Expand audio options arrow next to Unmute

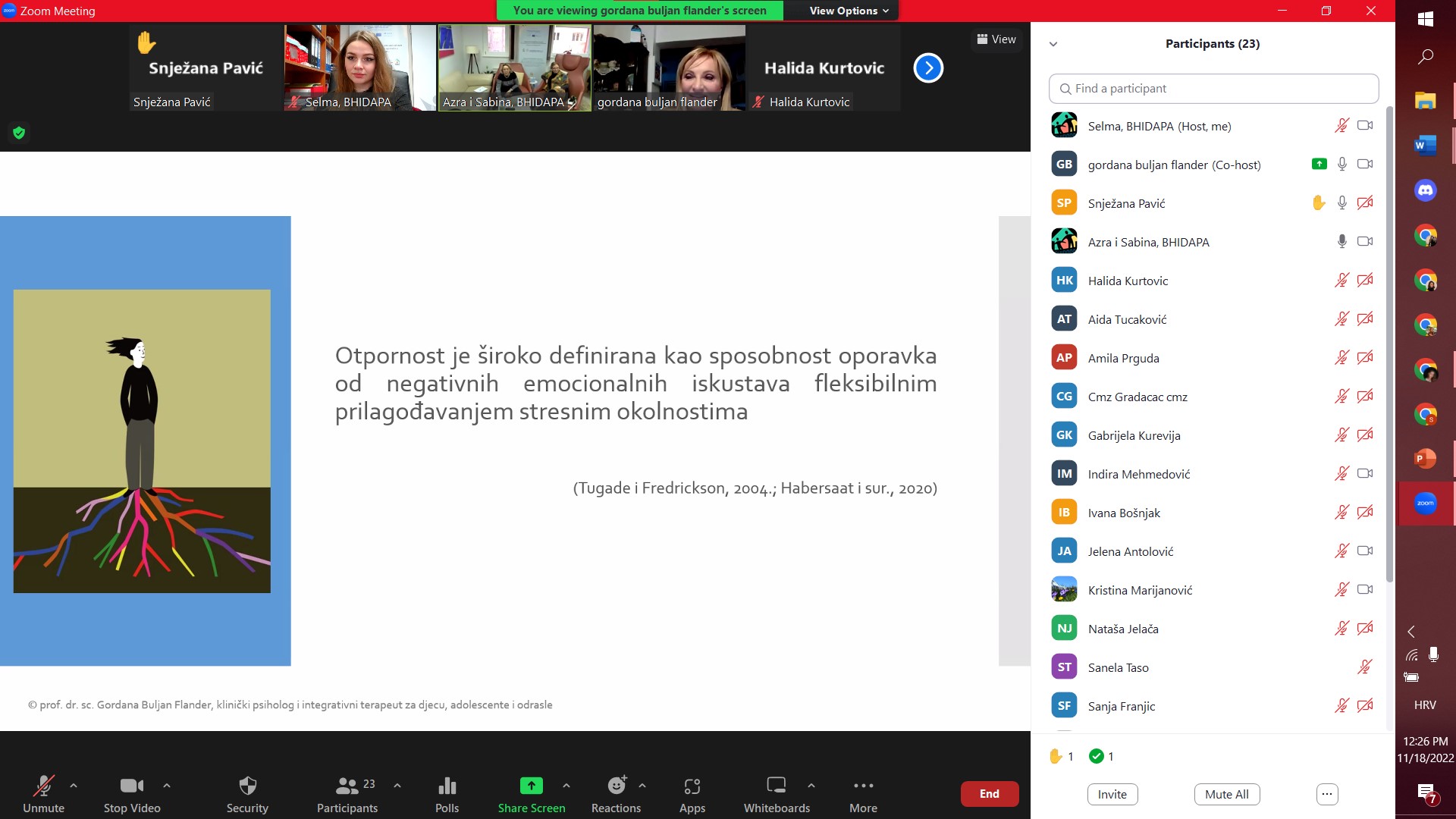coord(74,786)
